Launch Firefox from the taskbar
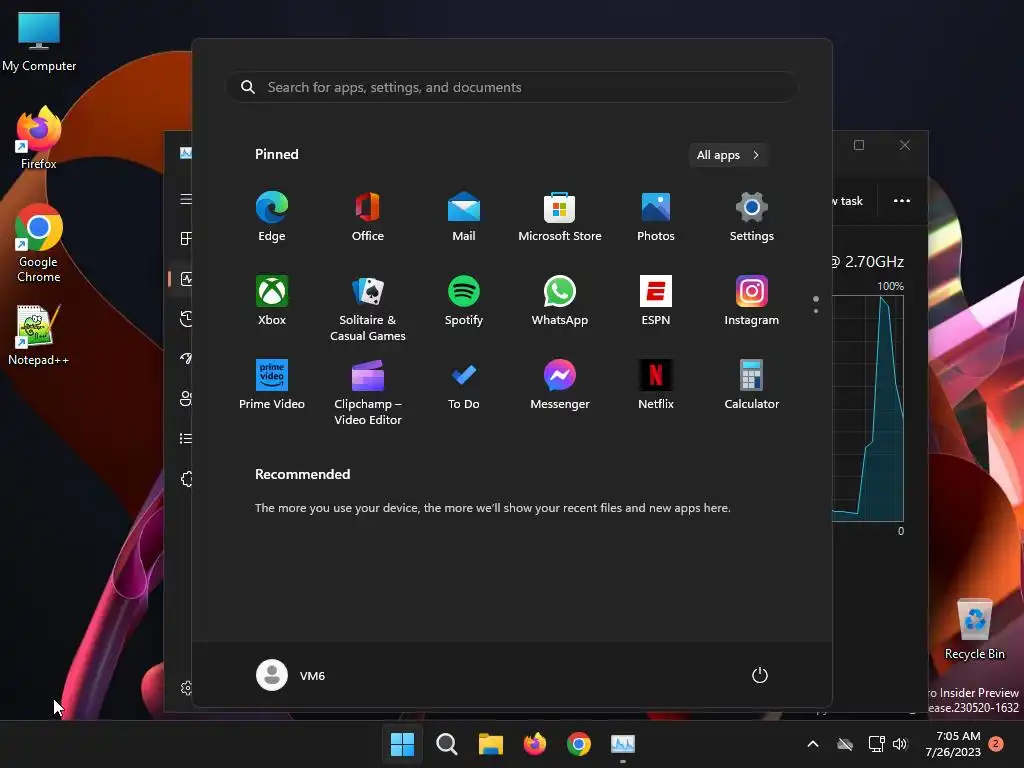This screenshot has height=768, width=1024. (535, 744)
